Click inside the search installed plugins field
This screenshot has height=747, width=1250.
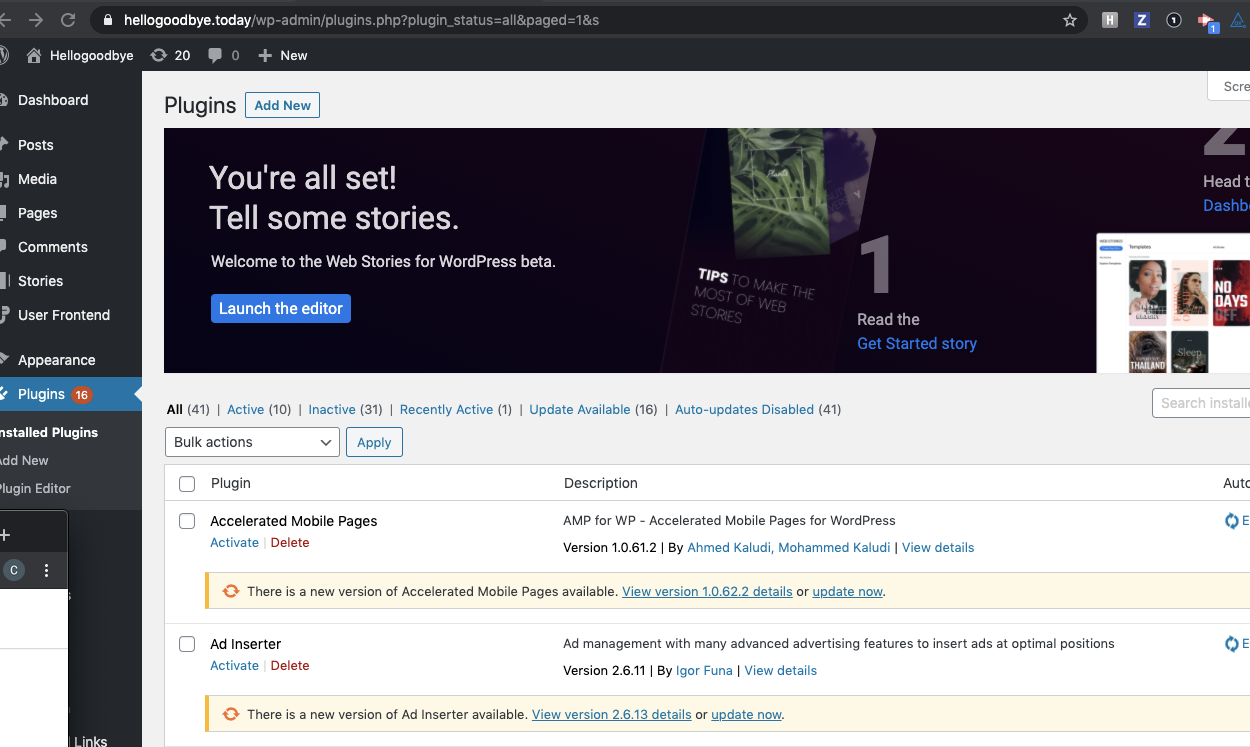[1205, 403]
